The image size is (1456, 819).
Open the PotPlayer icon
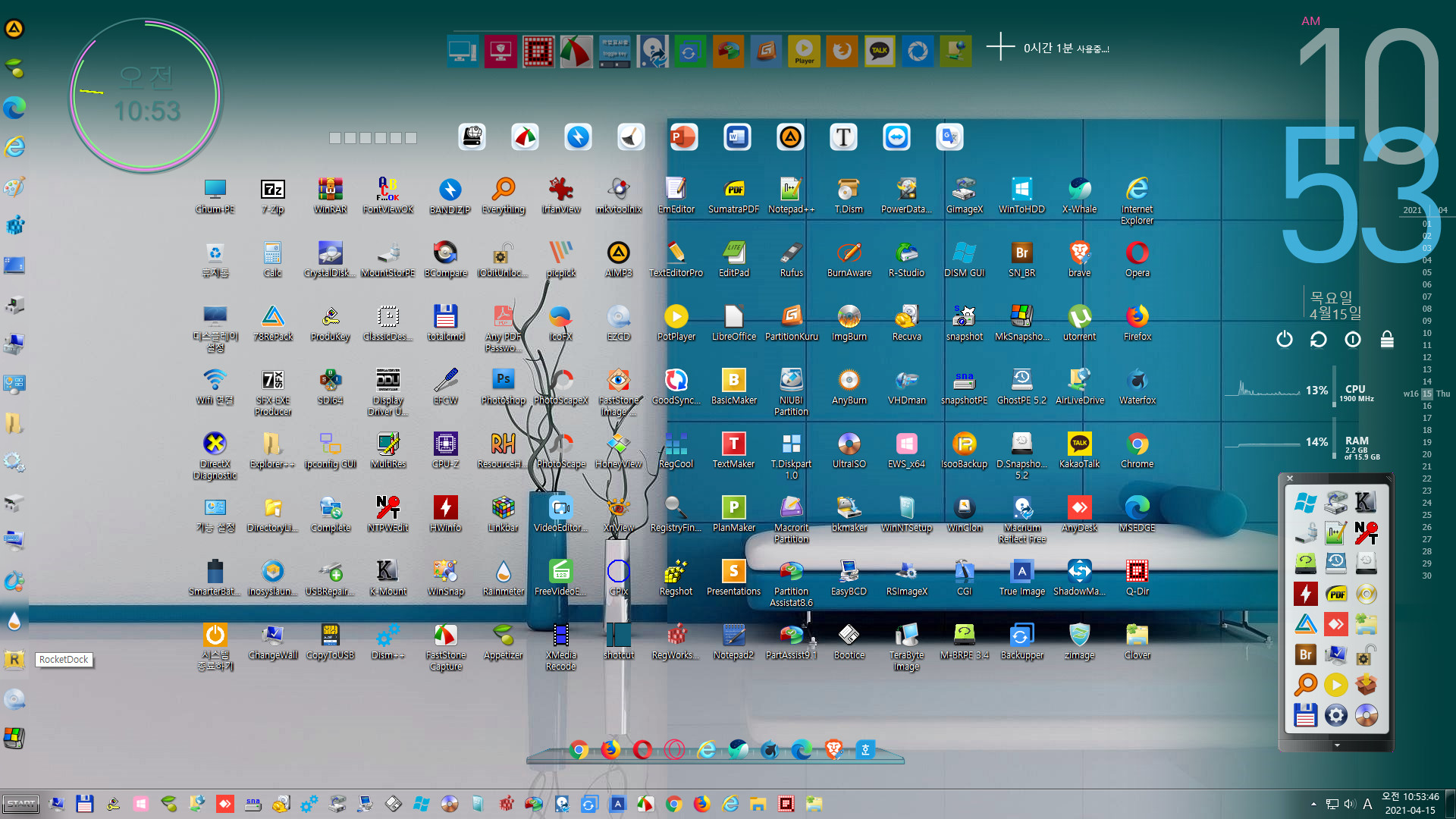pyautogui.click(x=676, y=322)
